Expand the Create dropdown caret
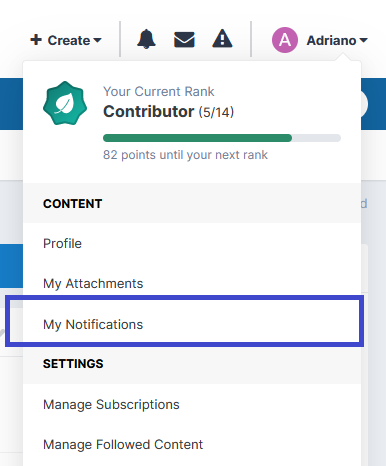 click(x=97, y=40)
